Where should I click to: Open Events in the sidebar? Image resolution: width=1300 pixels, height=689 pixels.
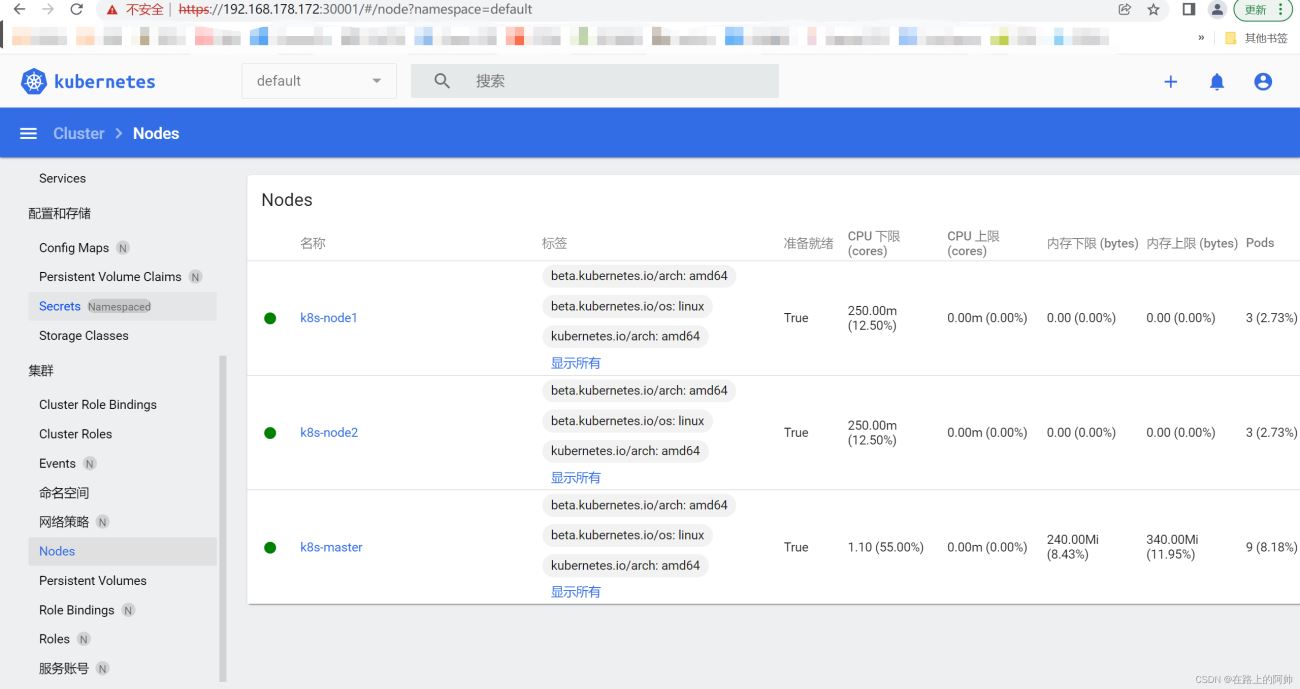(x=57, y=464)
